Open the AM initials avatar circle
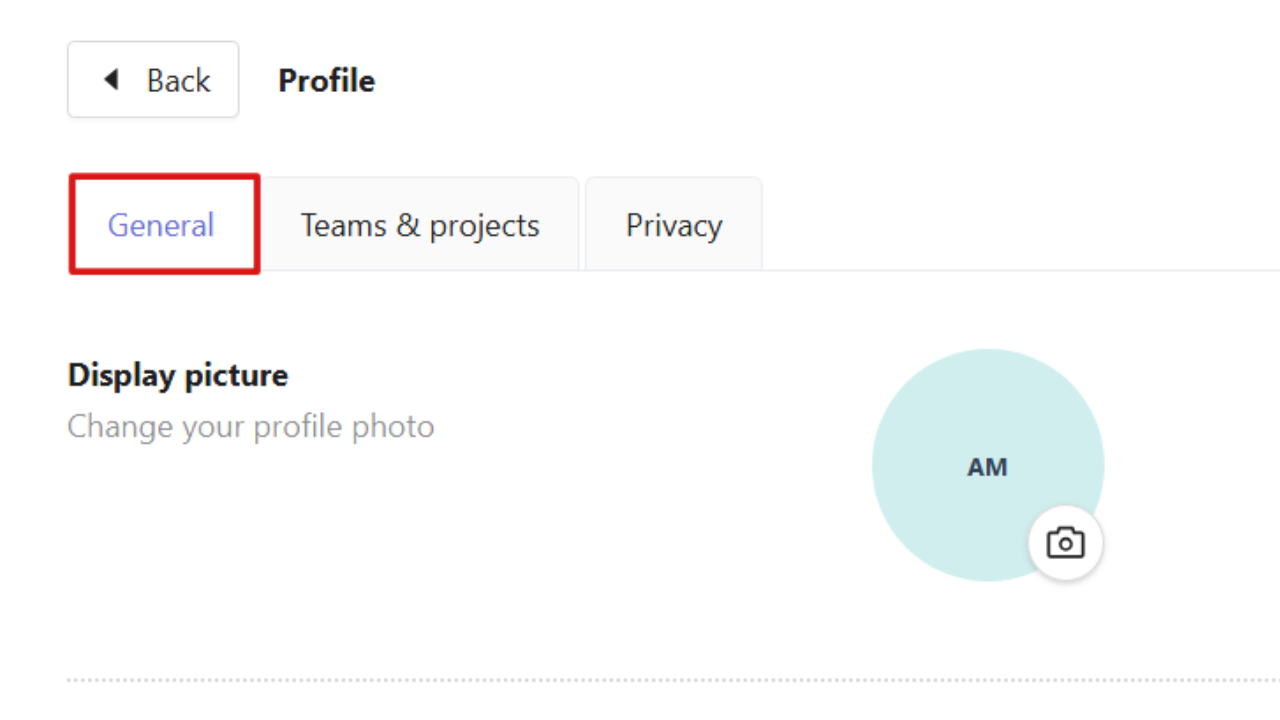Viewport: 1280px width, 720px height. tap(988, 465)
